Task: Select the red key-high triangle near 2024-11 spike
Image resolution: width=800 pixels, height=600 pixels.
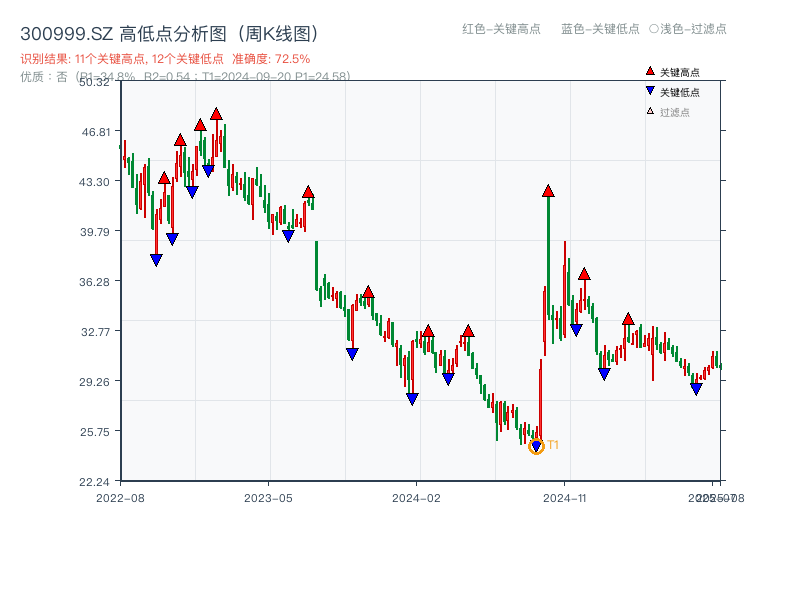Action: click(x=548, y=189)
